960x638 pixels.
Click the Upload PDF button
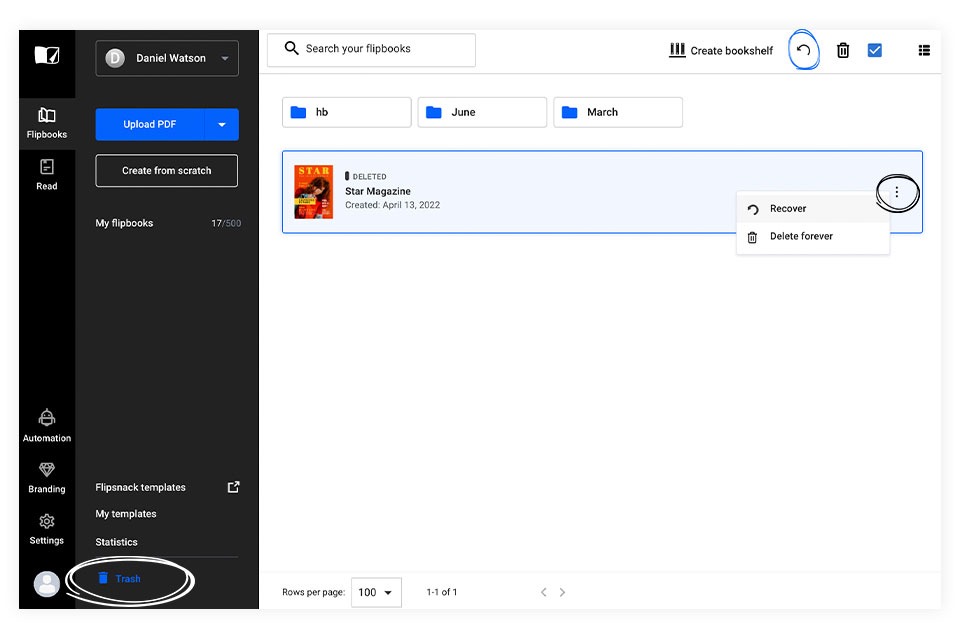coord(149,124)
